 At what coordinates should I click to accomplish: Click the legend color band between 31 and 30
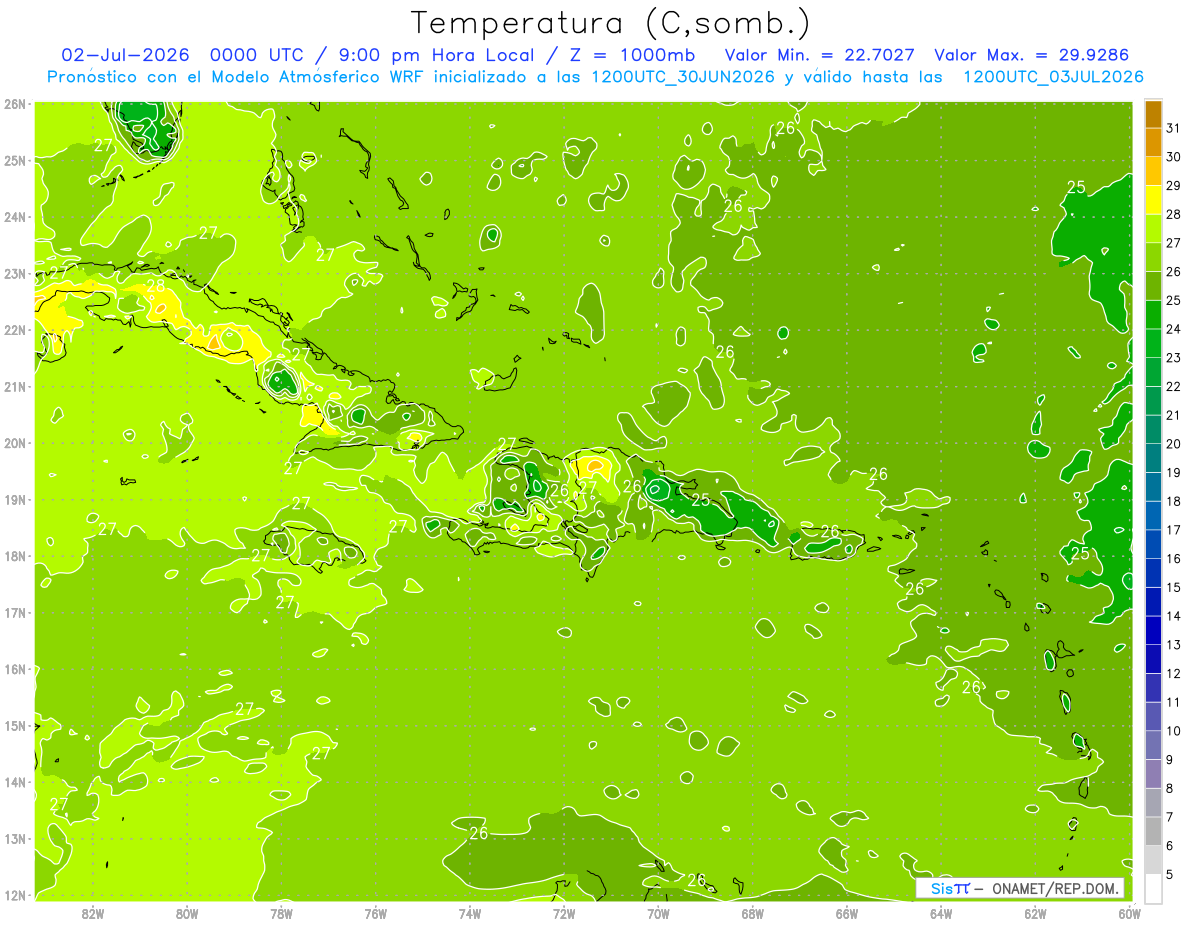point(1153,143)
